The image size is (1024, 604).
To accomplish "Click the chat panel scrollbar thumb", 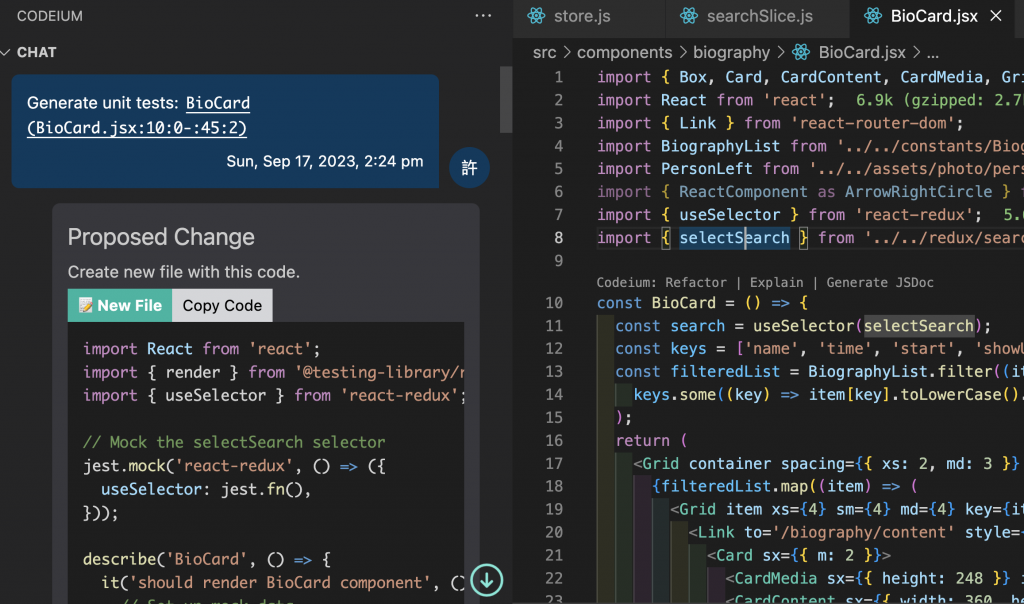I will [506, 99].
